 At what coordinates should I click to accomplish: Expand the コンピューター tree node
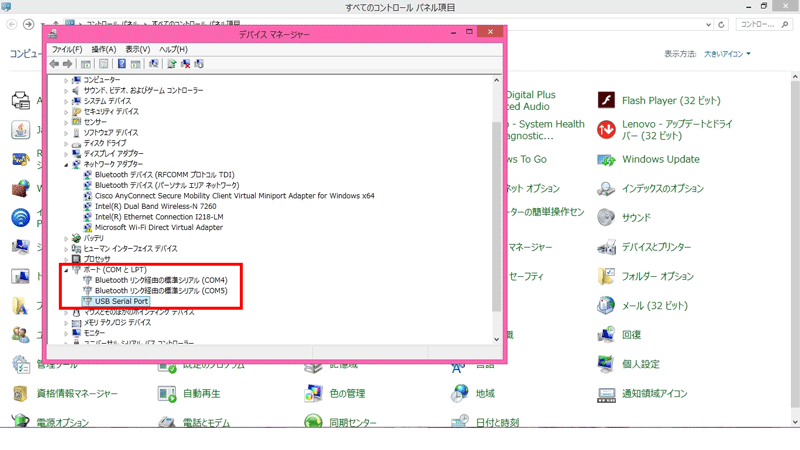(x=66, y=80)
